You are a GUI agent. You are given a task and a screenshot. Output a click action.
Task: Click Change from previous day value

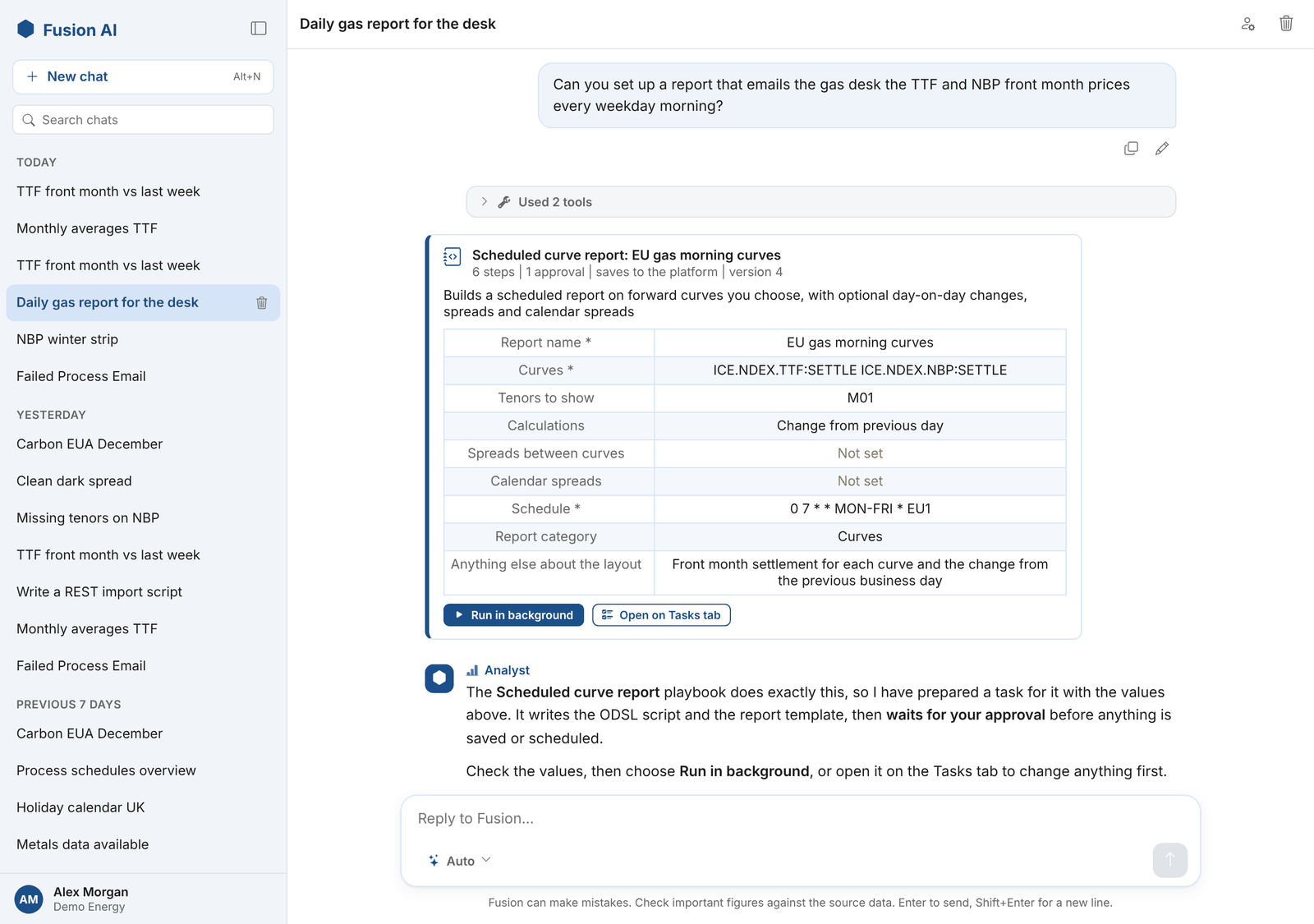[860, 425]
